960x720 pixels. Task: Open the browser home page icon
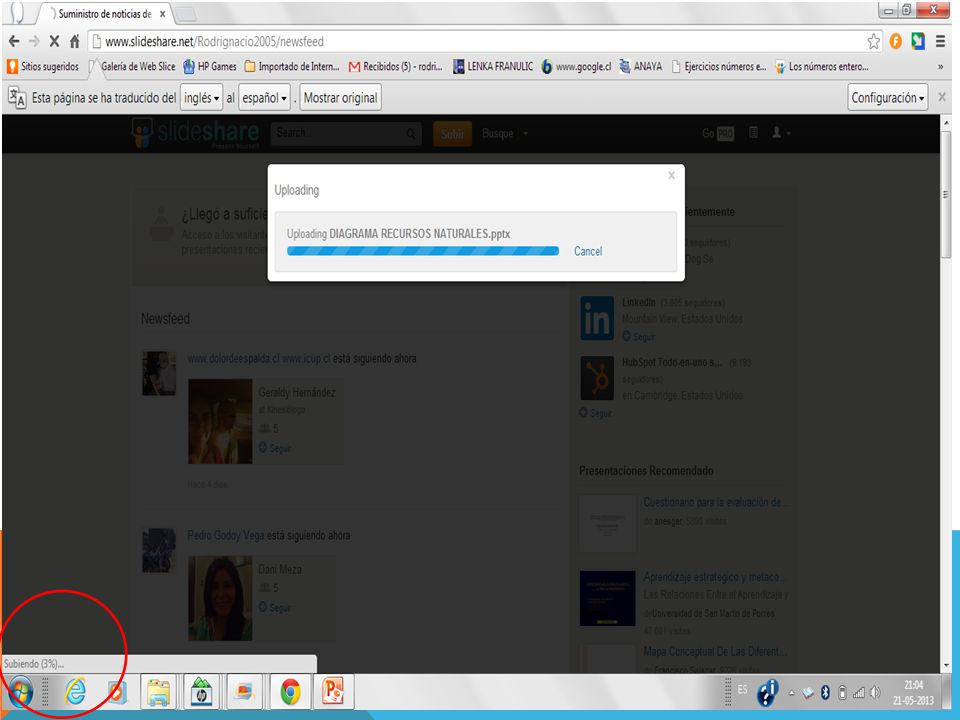pos(75,41)
